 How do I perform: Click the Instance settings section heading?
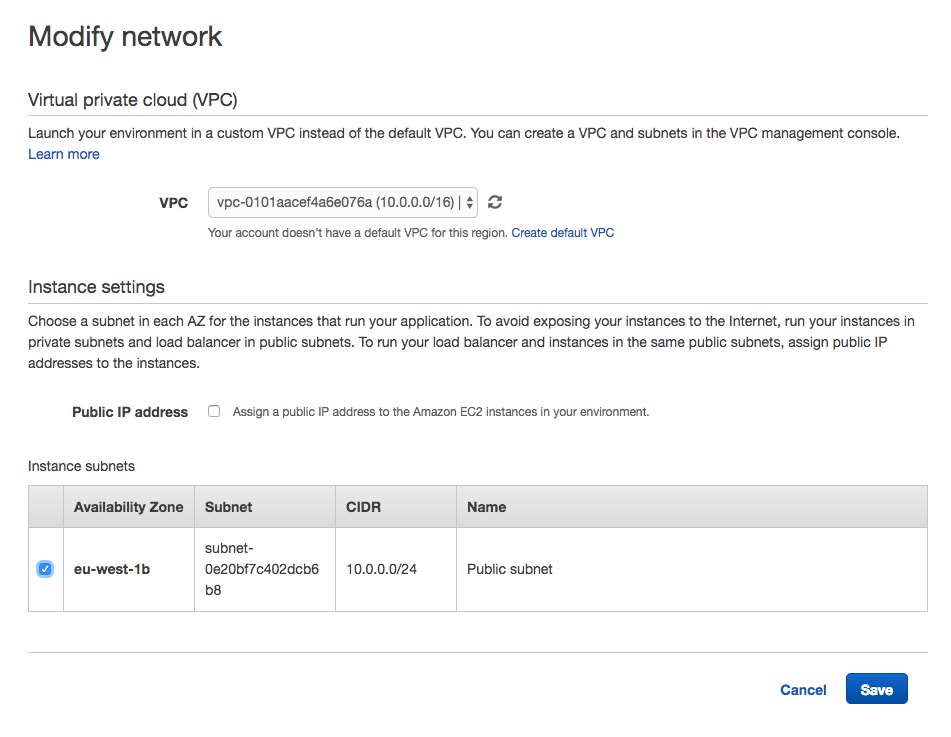(x=96, y=287)
